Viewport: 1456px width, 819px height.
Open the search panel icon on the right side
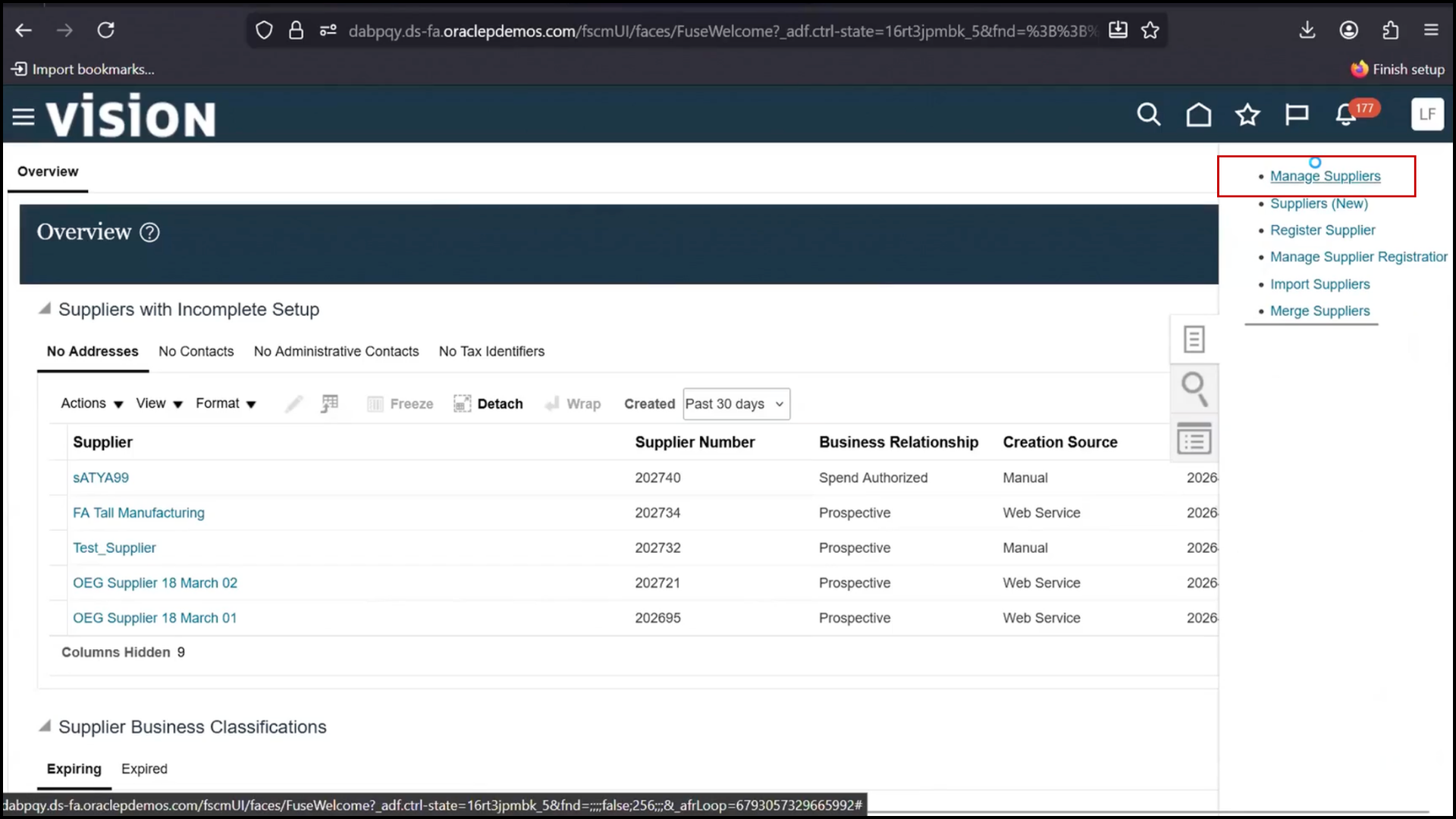(x=1194, y=388)
